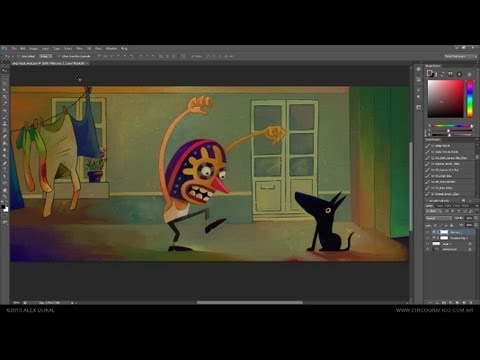Open the File menu
The width and height of the screenshot is (480, 360).
pos(14,49)
